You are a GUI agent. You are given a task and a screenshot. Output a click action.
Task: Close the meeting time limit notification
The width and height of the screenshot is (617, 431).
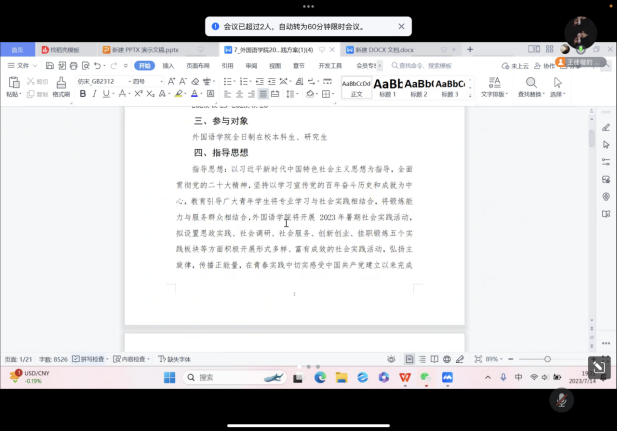point(401,26)
